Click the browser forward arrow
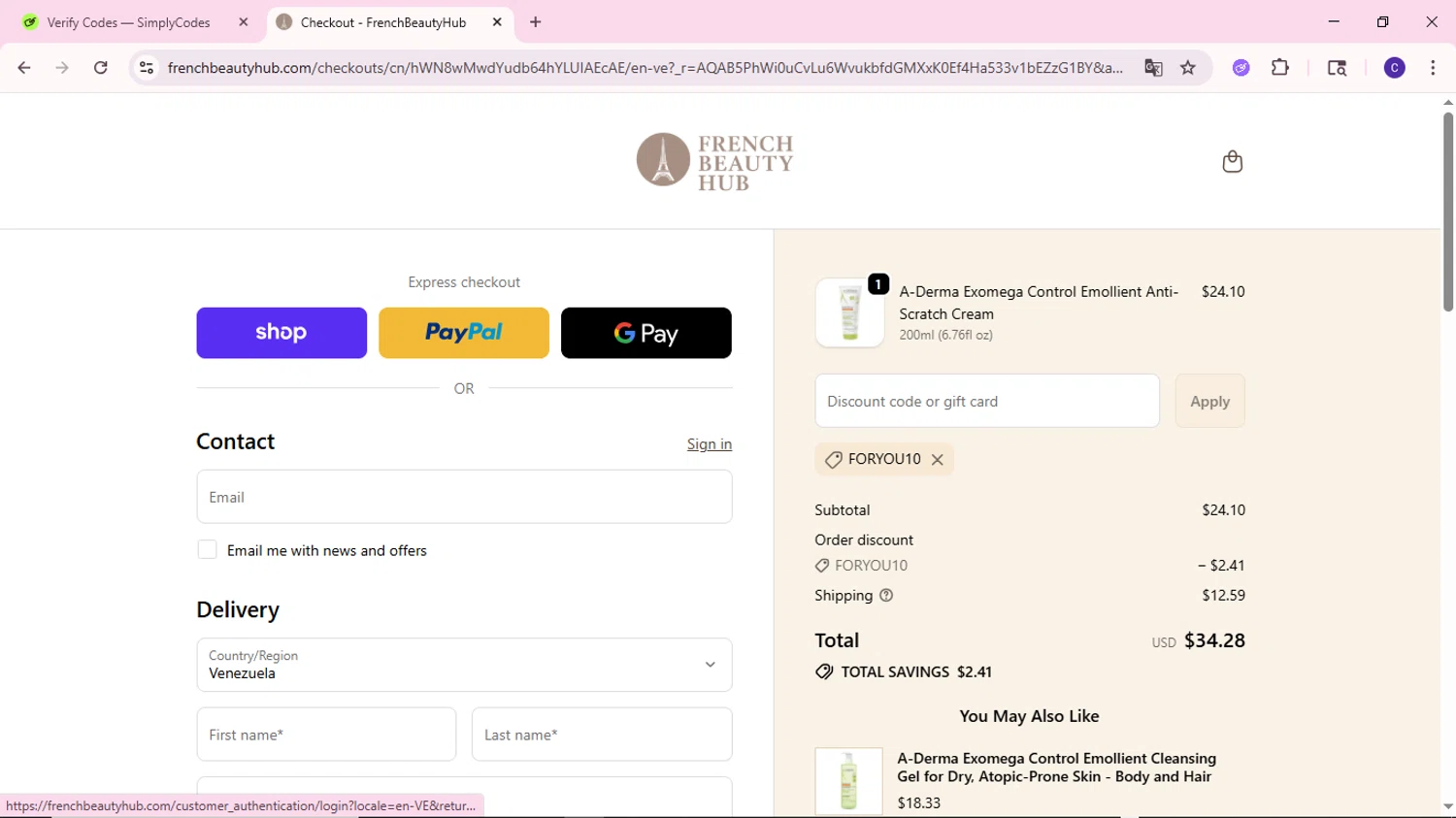This screenshot has width=1456, height=818. coord(62,68)
